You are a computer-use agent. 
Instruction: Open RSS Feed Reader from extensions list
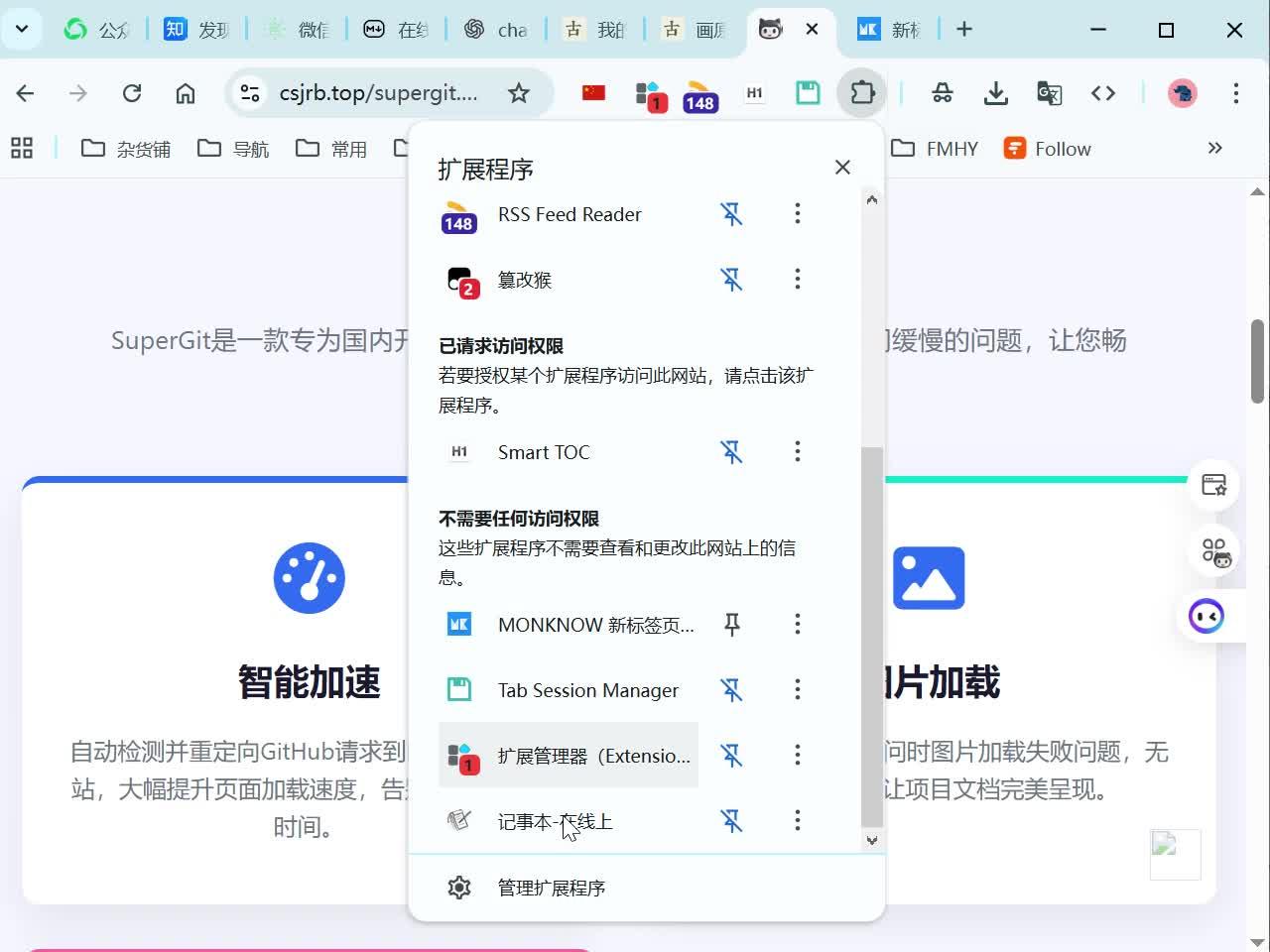coord(569,214)
